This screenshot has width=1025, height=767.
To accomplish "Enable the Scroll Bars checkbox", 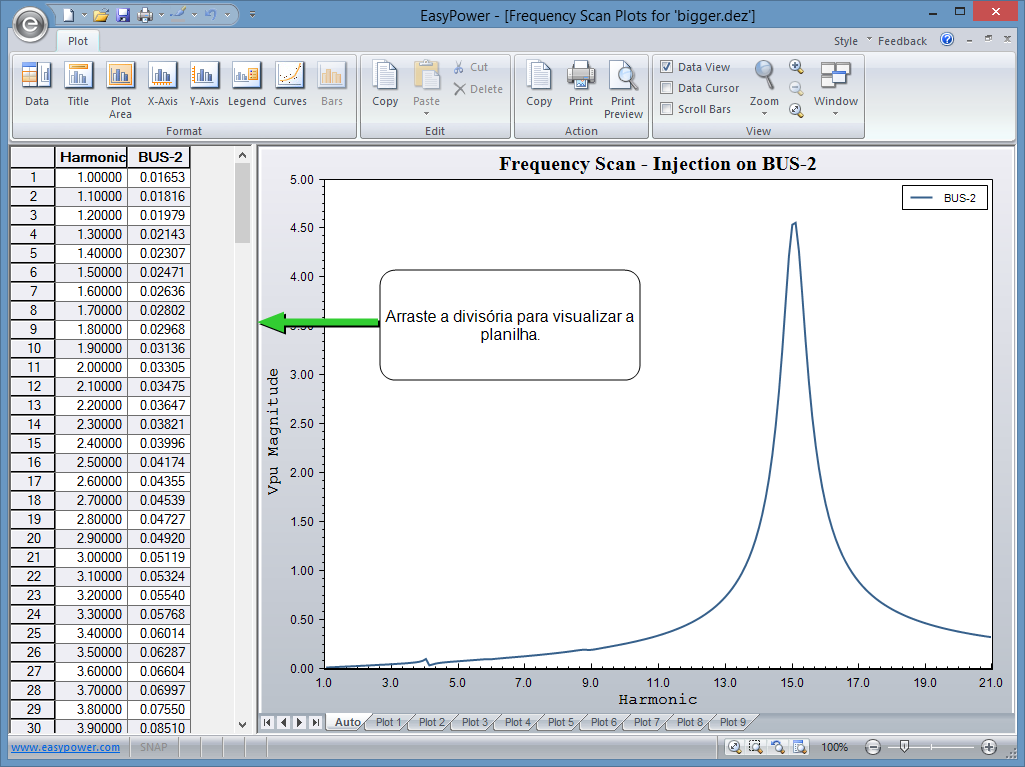I will coord(667,109).
